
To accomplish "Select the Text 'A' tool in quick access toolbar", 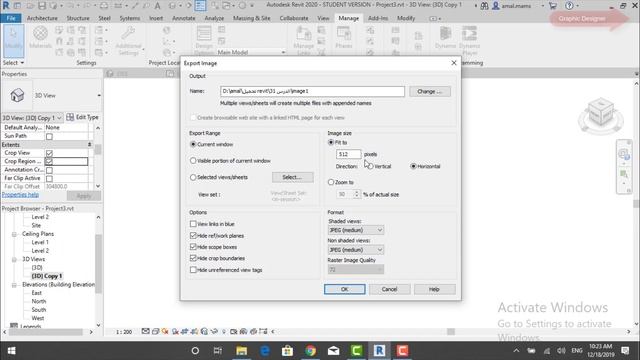I will [158, 6].
